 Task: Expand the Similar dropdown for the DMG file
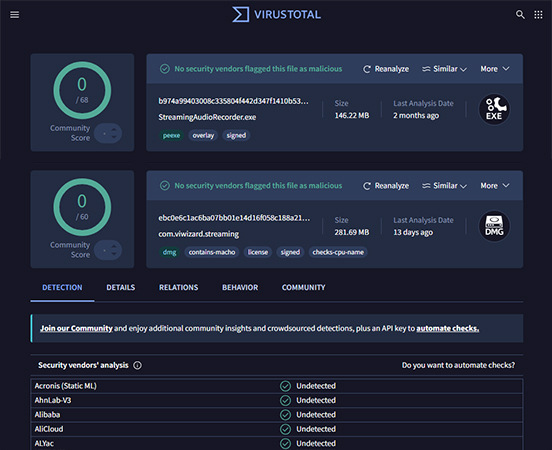tap(444, 186)
